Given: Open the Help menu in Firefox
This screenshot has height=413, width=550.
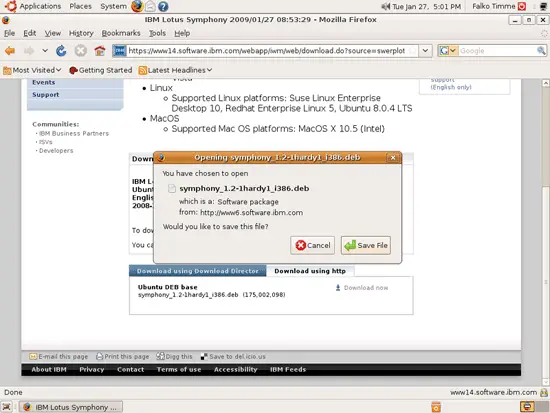Looking at the screenshot, I should 182,33.
